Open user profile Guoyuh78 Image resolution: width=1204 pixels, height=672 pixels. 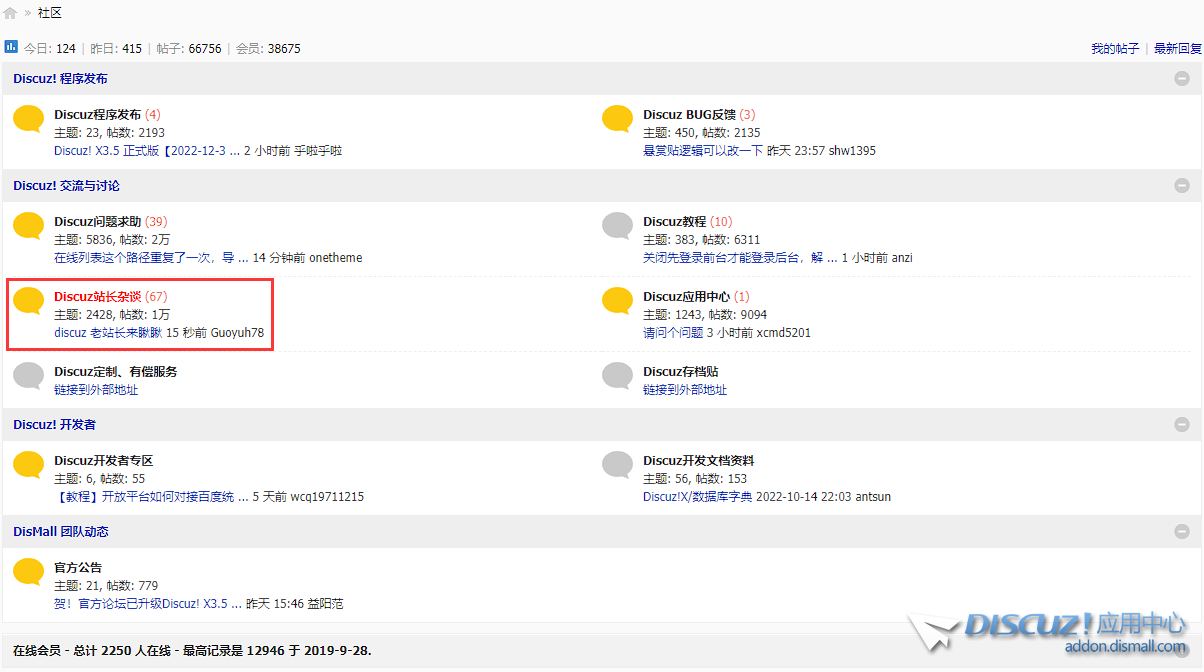(x=237, y=333)
